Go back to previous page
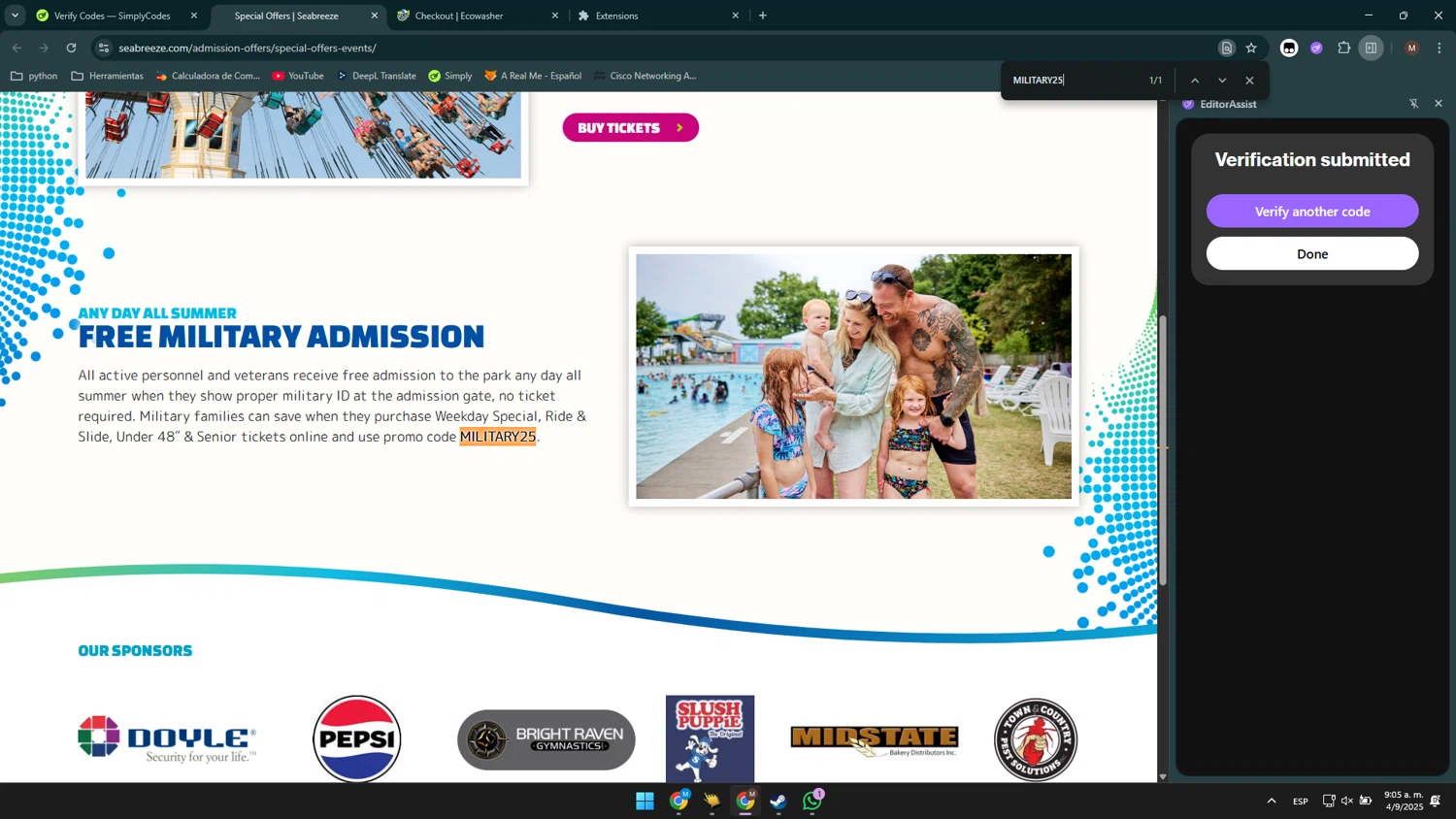 pyautogui.click(x=17, y=48)
